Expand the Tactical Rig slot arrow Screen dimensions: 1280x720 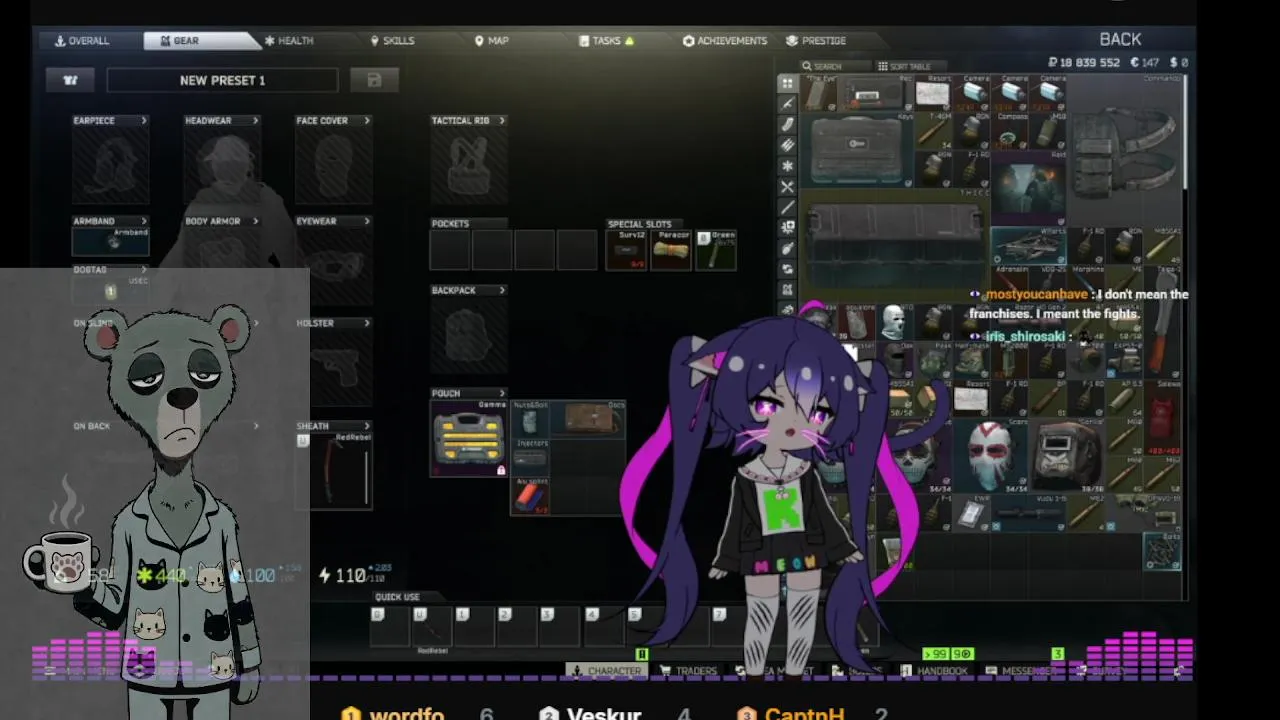pos(502,120)
